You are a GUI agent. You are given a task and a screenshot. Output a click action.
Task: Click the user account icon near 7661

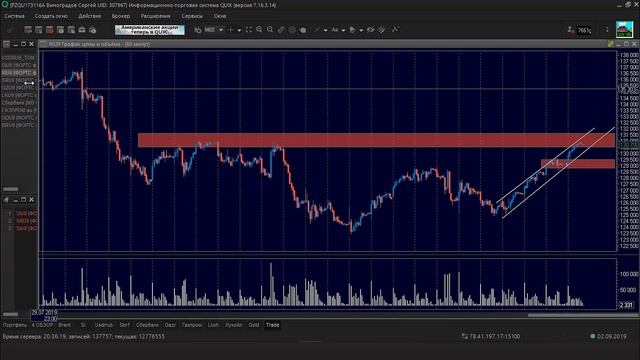pyautogui.click(x=571, y=30)
